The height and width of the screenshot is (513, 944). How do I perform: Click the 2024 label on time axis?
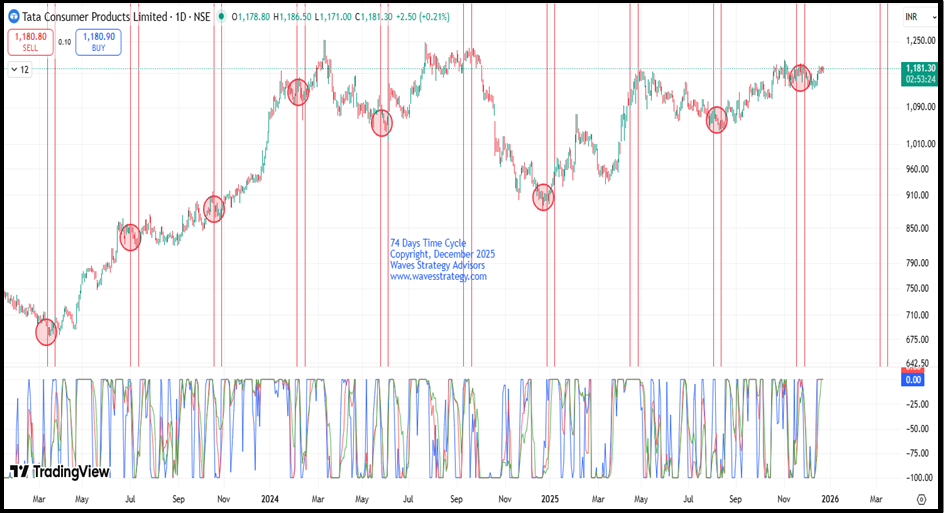coord(270,499)
